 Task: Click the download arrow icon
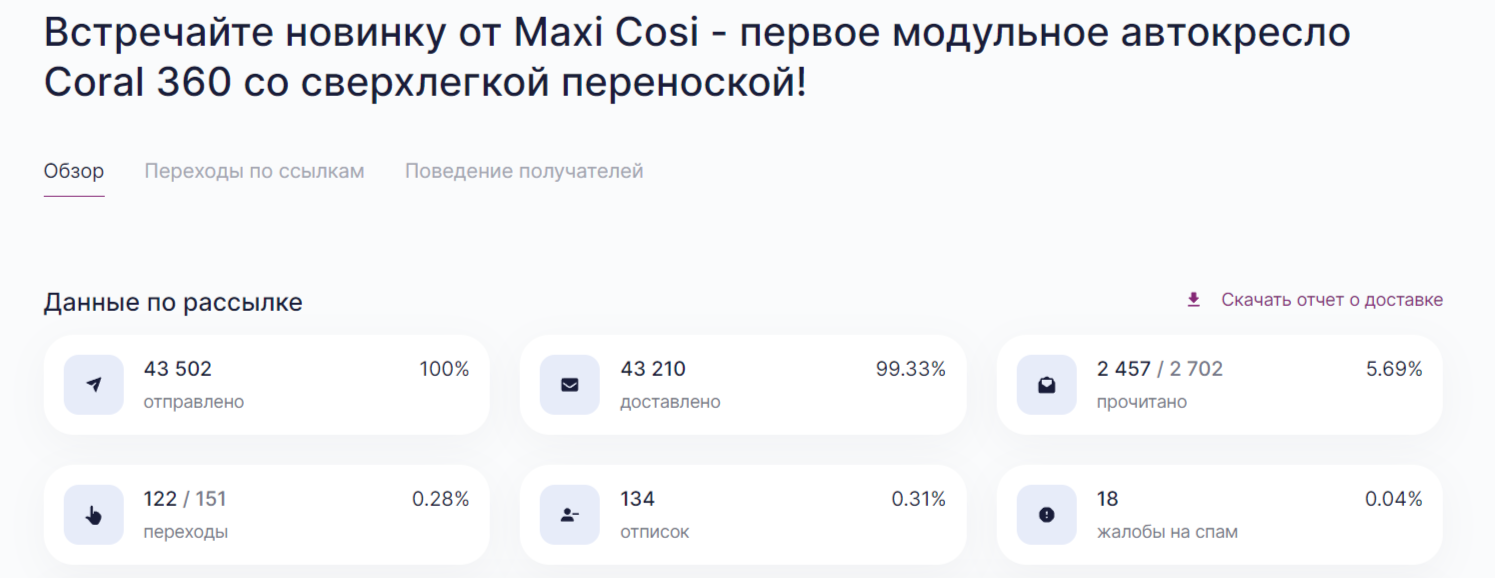1193,300
